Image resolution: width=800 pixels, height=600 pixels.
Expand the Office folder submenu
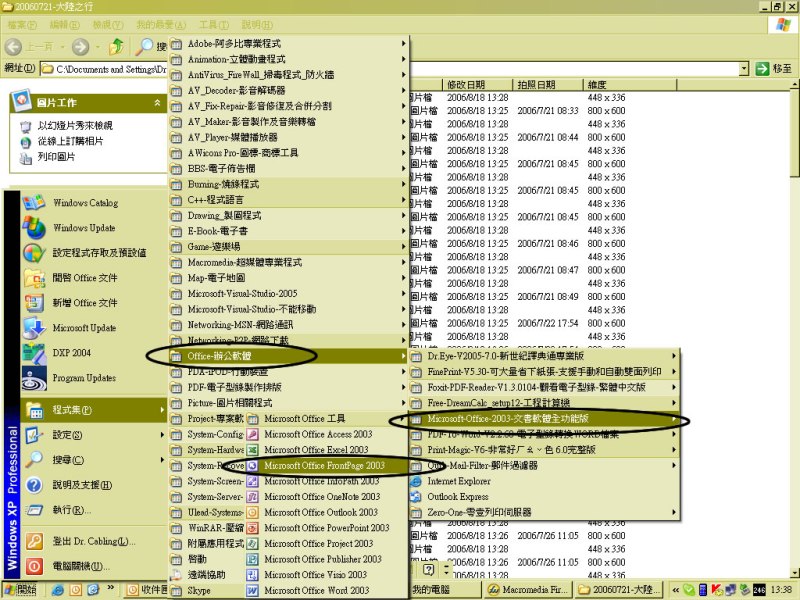288,356
